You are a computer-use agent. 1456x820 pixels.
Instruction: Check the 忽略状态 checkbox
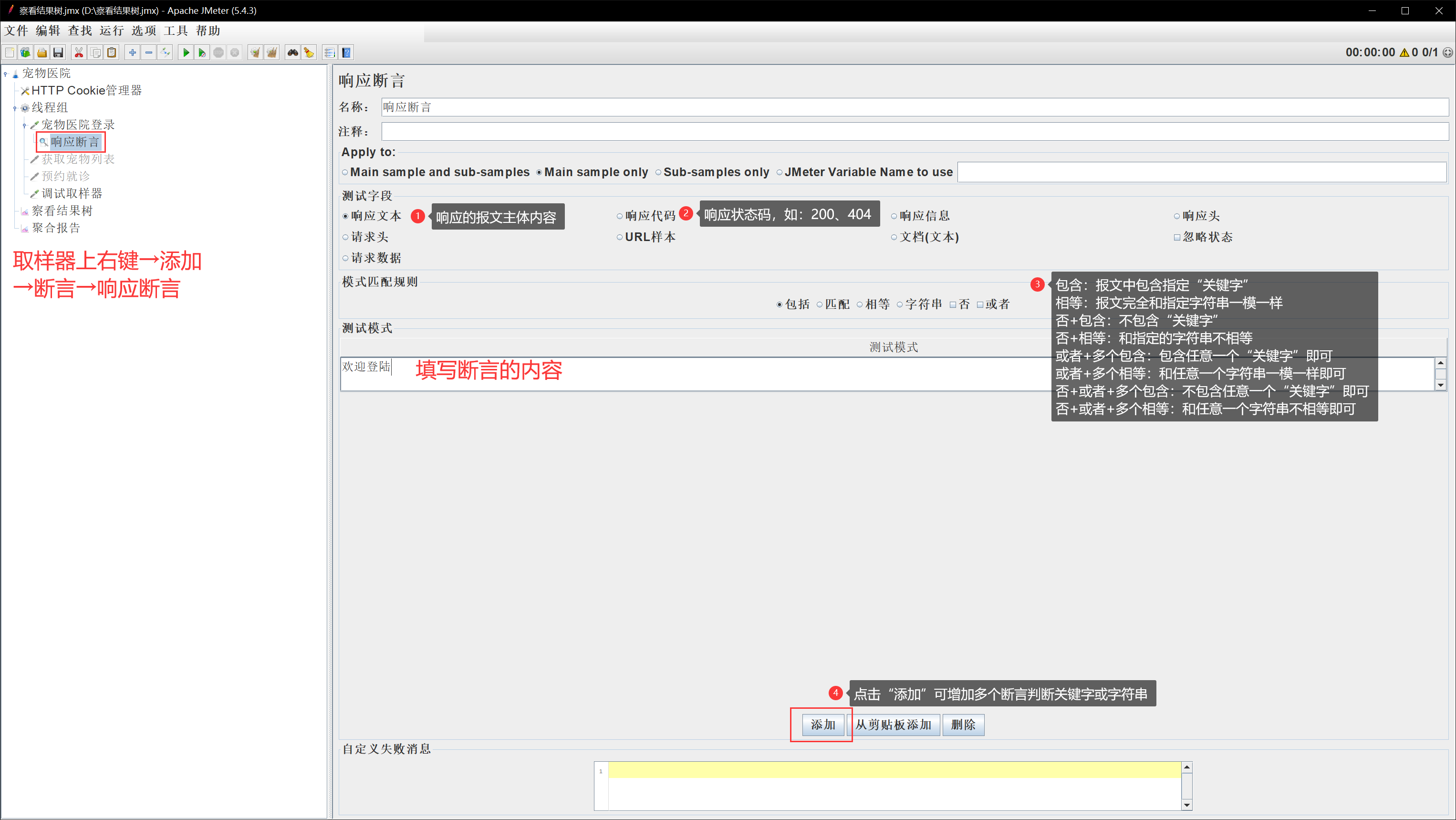(1177, 238)
